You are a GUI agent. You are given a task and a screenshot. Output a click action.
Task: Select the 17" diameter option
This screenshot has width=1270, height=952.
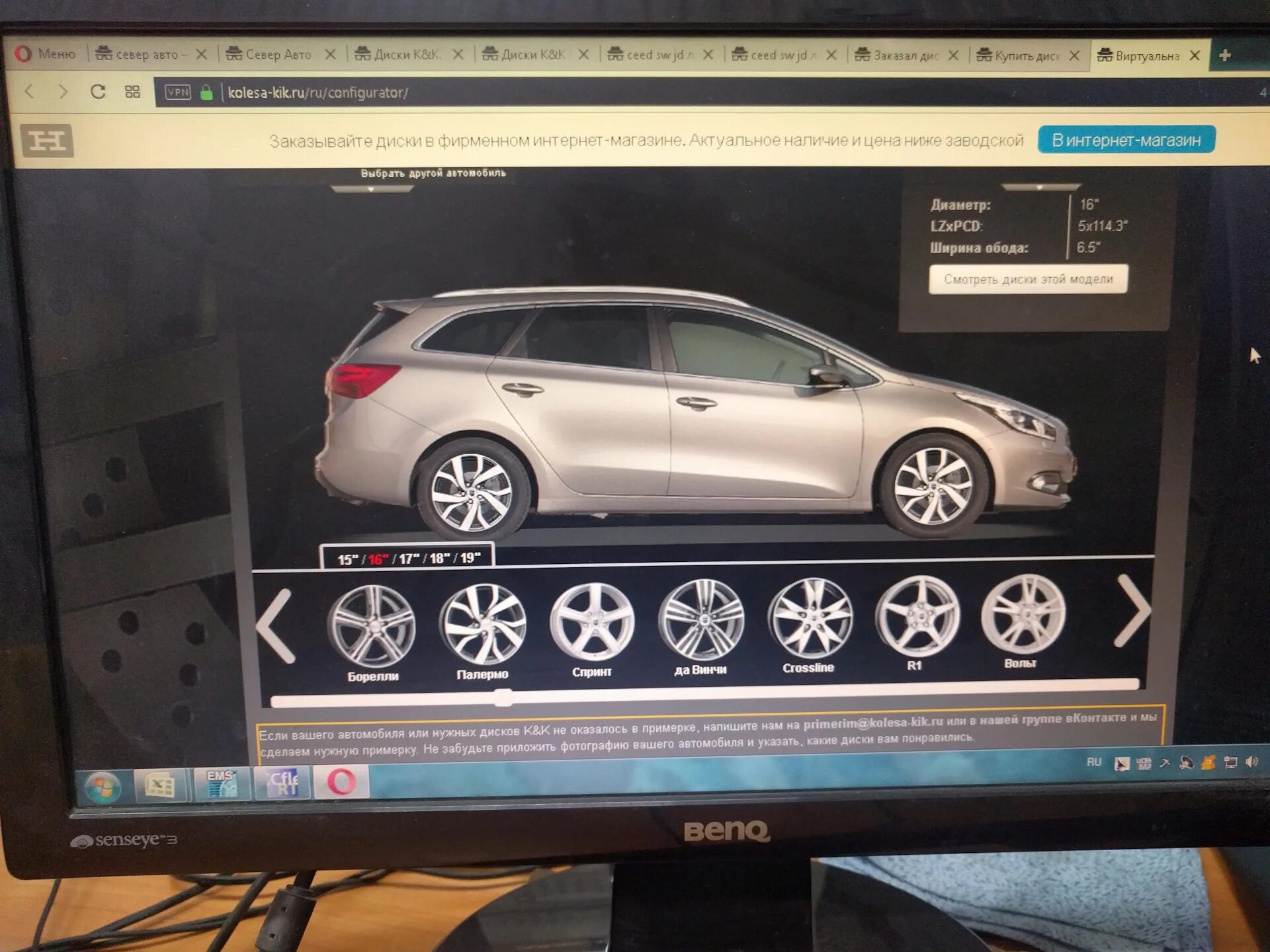pos(408,559)
